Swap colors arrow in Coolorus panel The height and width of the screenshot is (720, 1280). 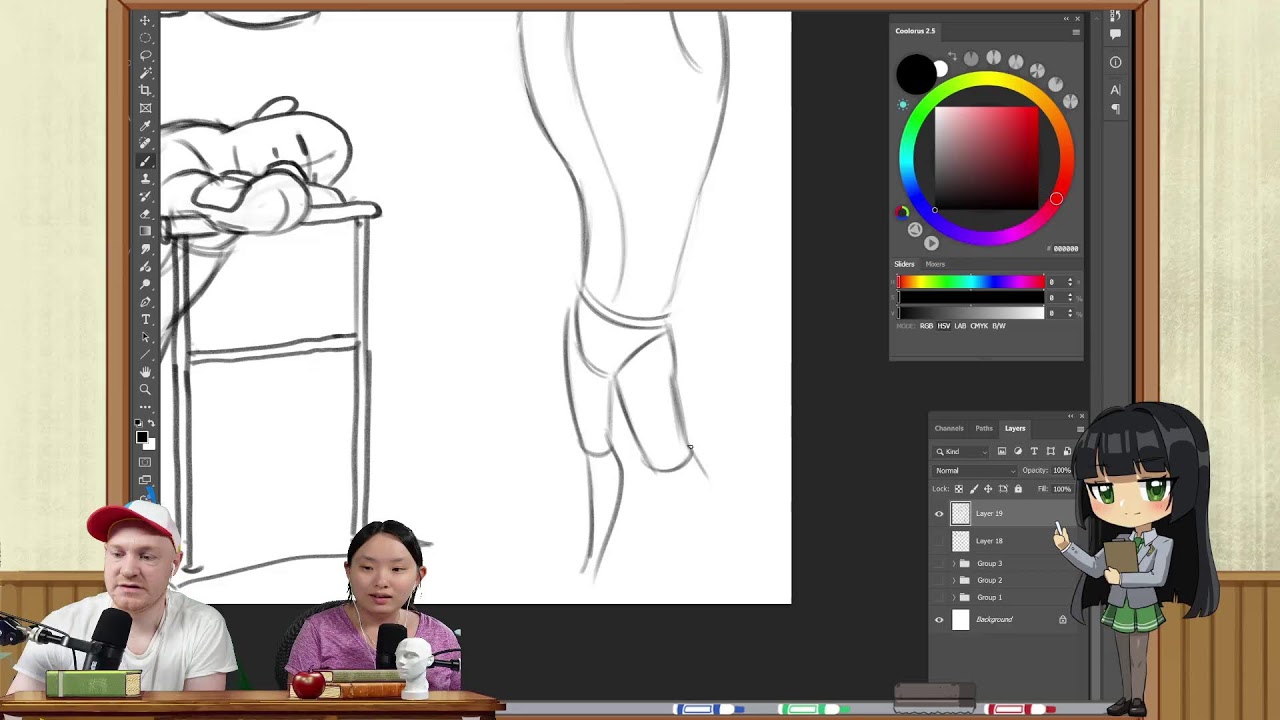pyautogui.click(x=951, y=56)
